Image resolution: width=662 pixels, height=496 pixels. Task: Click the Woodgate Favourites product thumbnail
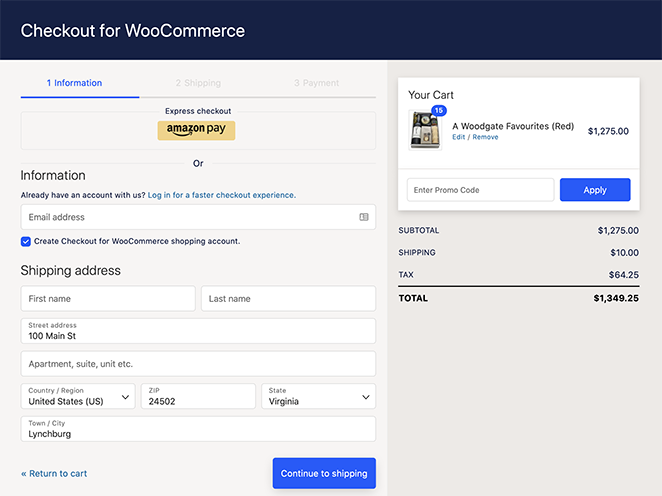[x=425, y=130]
